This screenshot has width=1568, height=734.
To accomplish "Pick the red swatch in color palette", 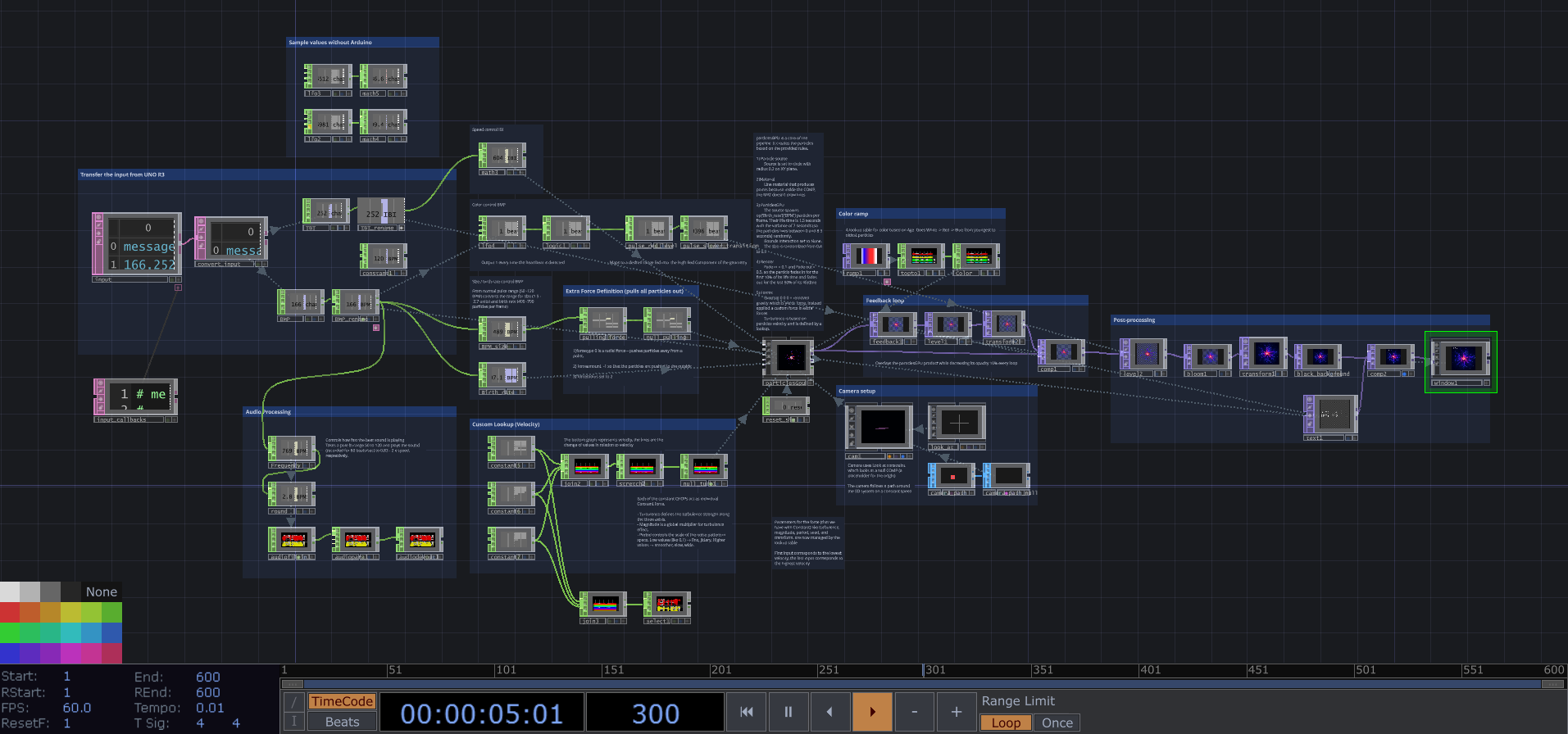I will click(x=10, y=612).
